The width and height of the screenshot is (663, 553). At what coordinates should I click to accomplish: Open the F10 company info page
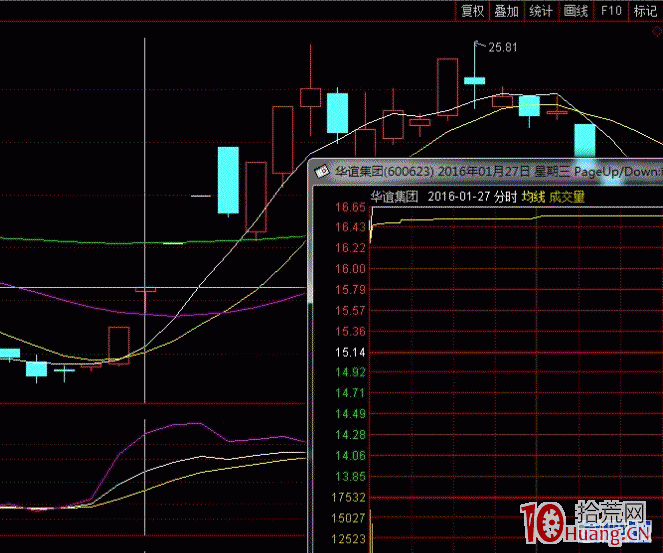click(x=609, y=11)
